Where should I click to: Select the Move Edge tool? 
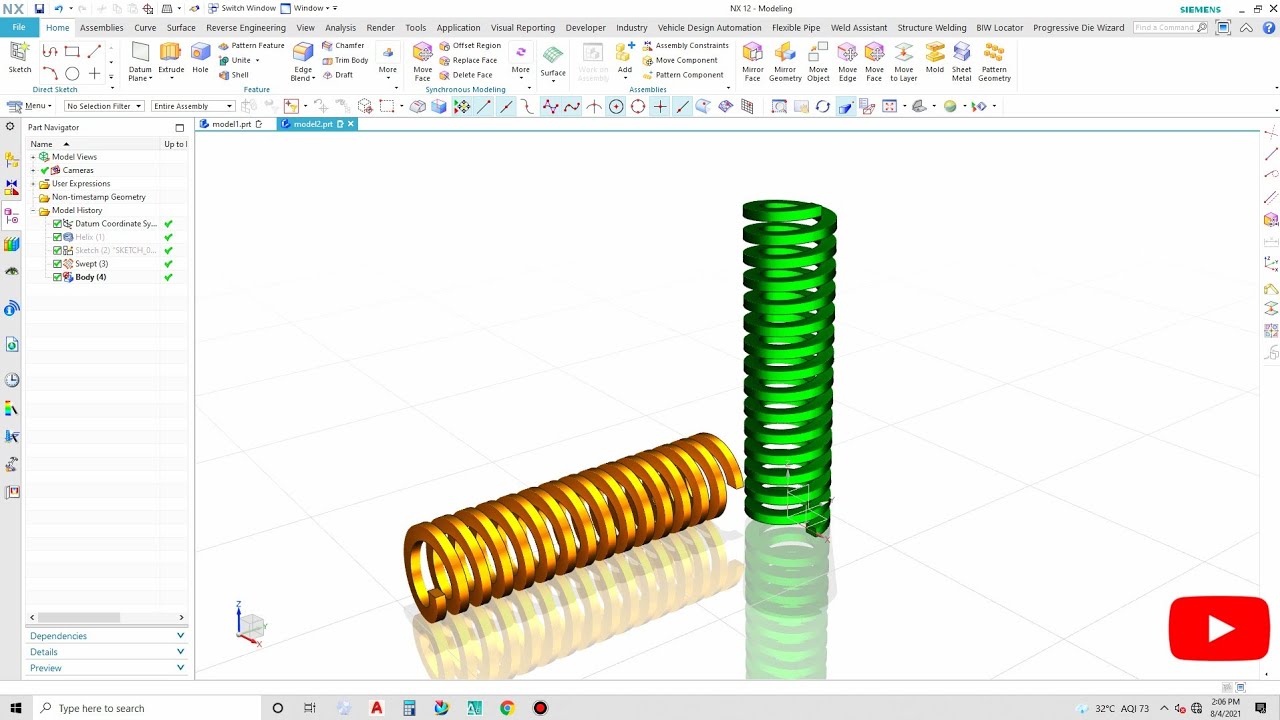point(847,61)
